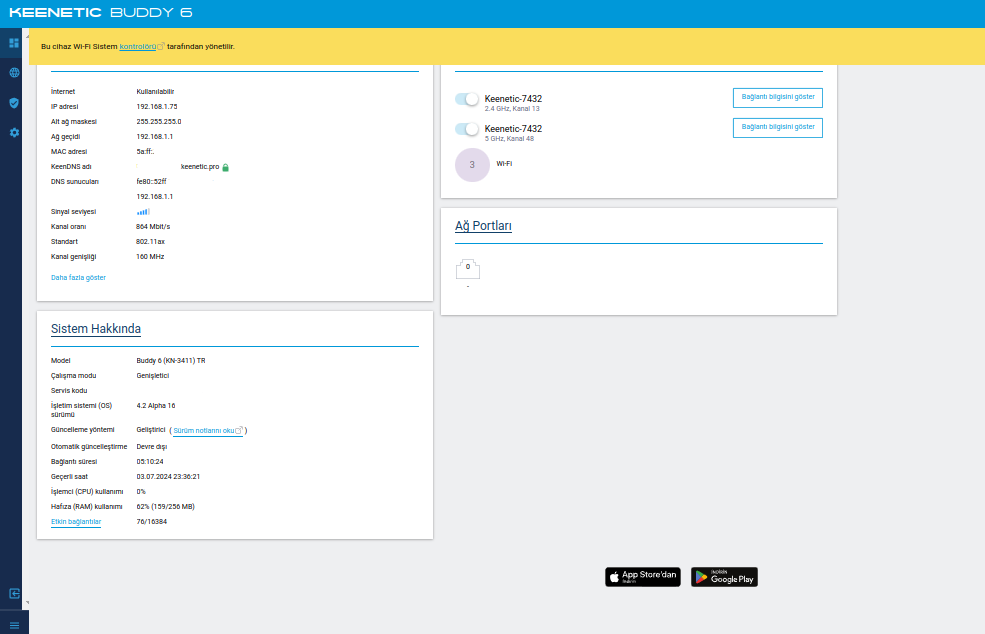Click the Wi-Fi clients circle showing 3
This screenshot has height=634, width=985.
point(472,165)
